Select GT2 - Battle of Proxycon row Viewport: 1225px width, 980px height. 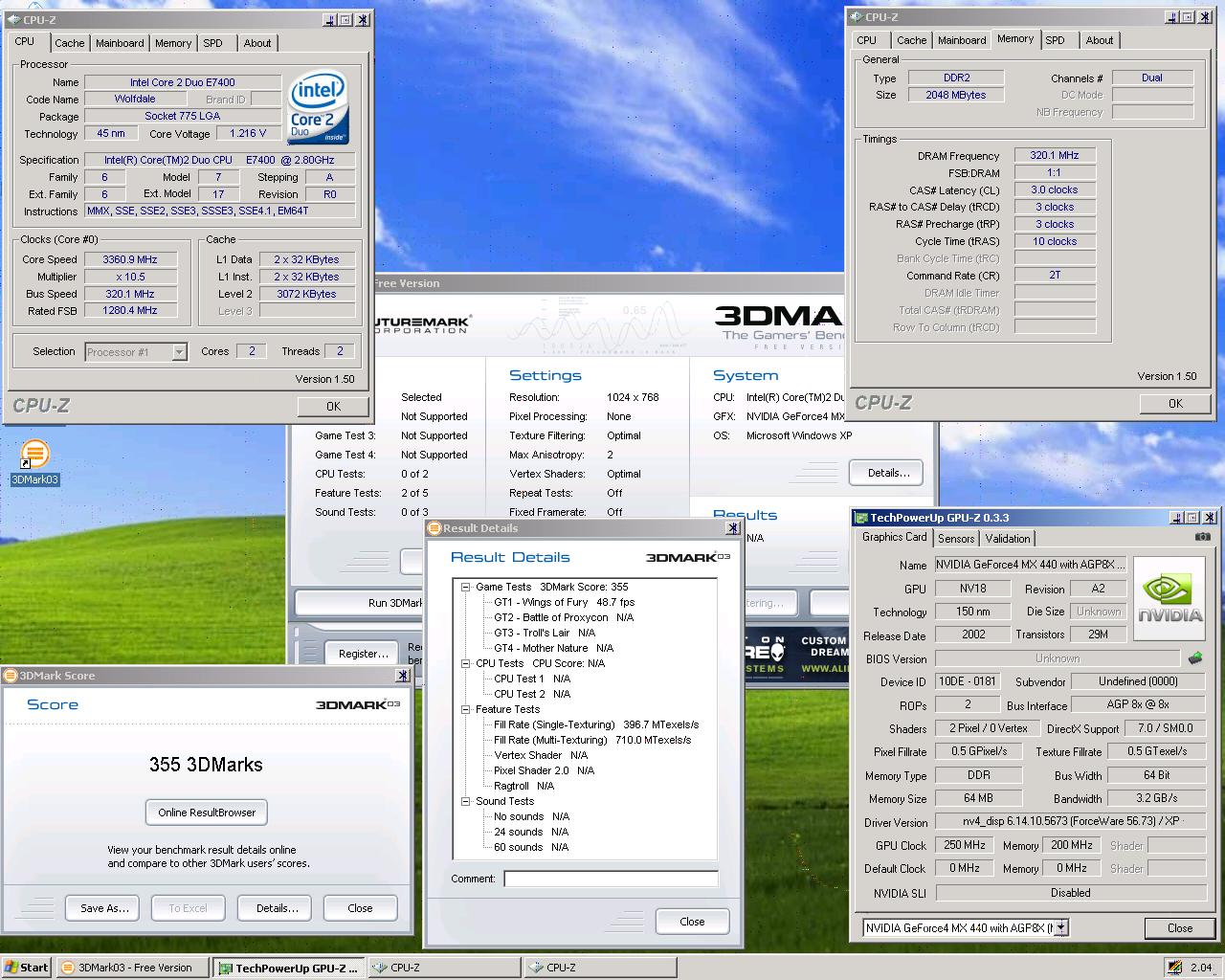tap(564, 617)
